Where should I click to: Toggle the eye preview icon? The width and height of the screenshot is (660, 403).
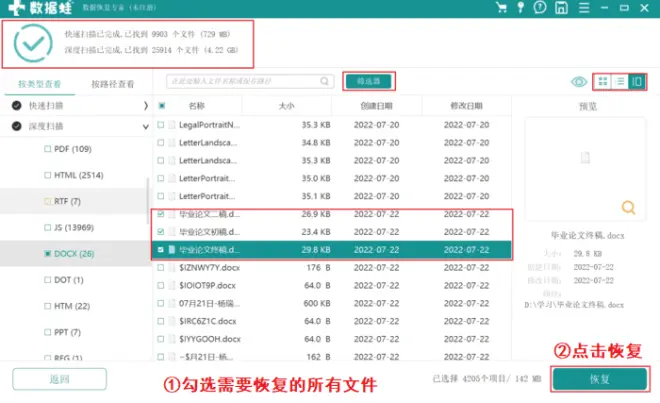tap(579, 81)
